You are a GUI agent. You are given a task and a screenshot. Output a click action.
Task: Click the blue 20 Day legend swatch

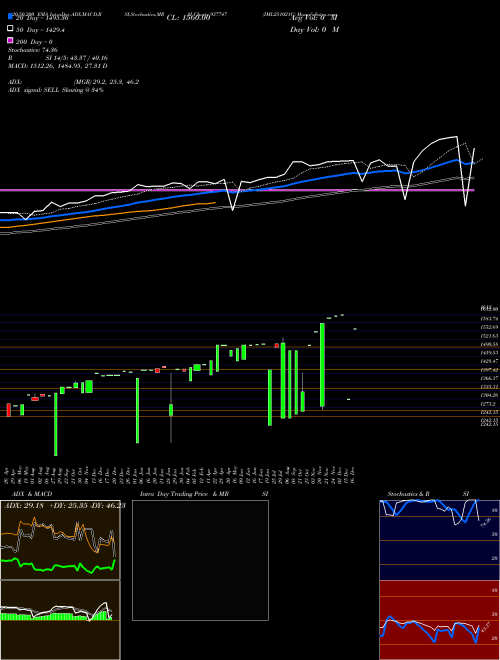coord(10,17)
